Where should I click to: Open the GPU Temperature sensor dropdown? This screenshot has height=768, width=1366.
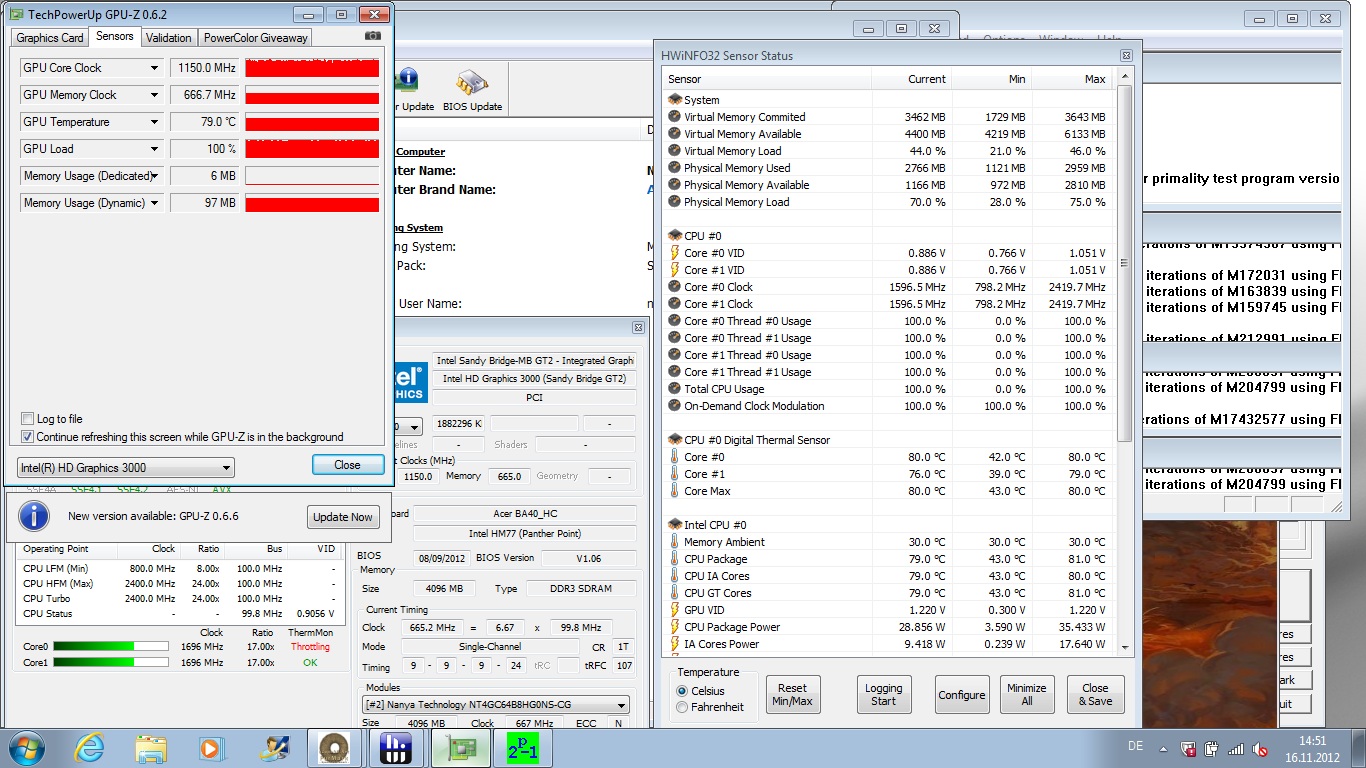tap(154, 122)
